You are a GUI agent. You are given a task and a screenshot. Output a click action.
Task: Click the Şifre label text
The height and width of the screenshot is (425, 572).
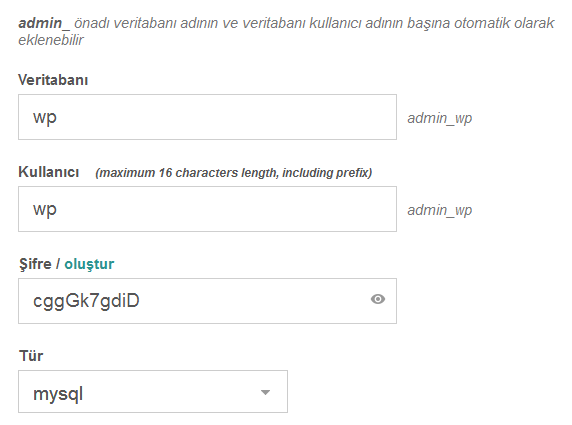pos(35,263)
